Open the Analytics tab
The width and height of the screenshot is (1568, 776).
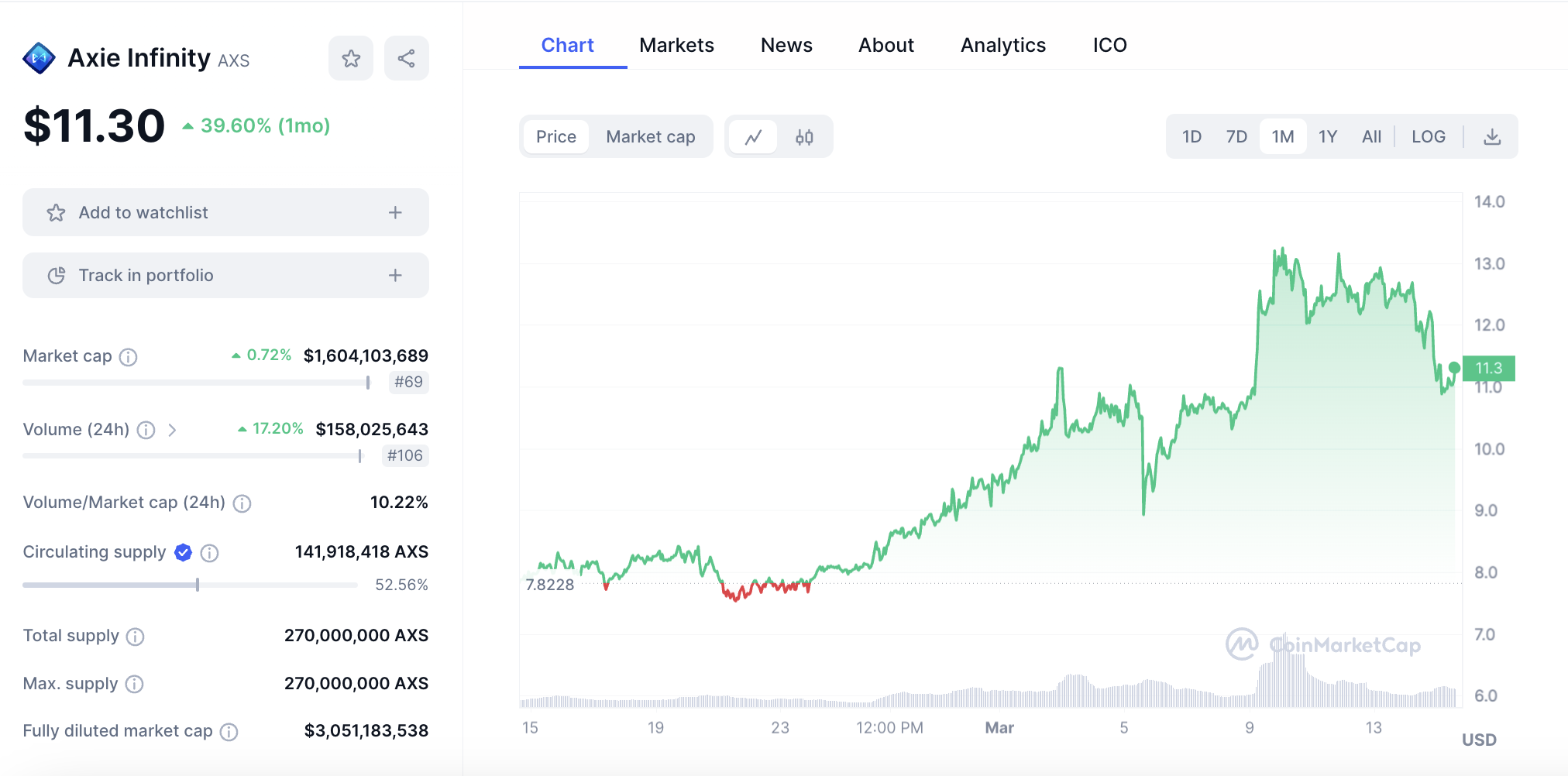[x=1002, y=46]
